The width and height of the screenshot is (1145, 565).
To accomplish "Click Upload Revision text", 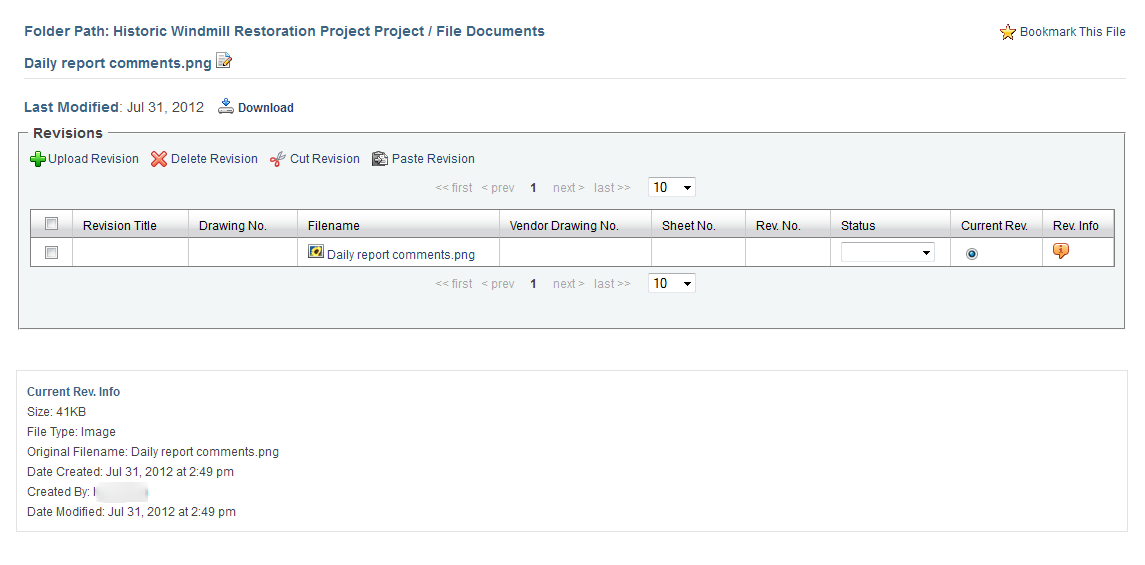I will click(x=93, y=159).
